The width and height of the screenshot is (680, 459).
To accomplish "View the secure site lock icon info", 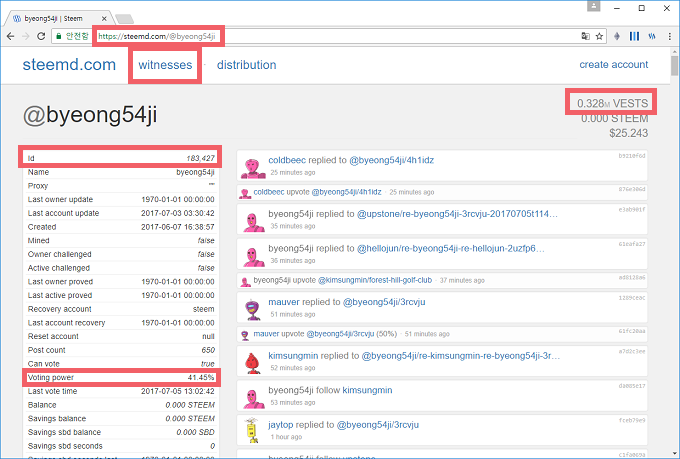I will pos(59,36).
